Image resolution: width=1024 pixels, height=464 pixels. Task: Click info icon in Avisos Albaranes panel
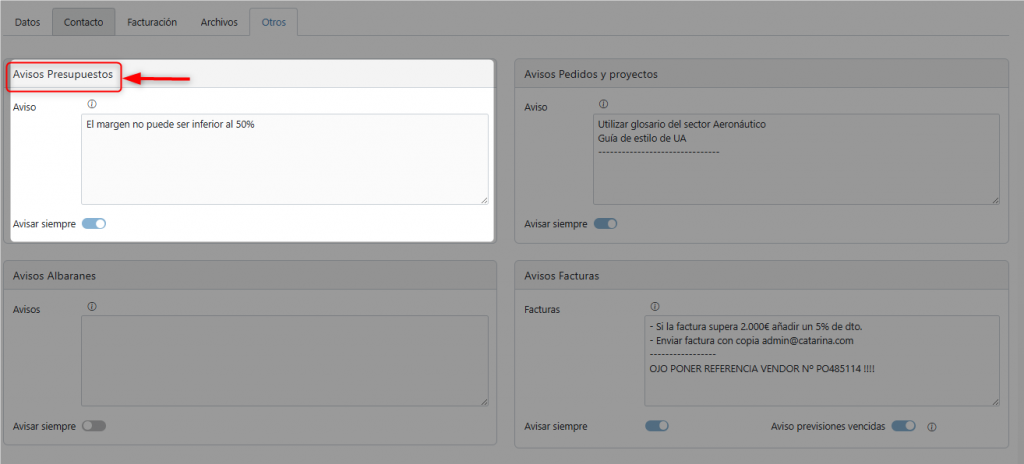click(x=92, y=306)
